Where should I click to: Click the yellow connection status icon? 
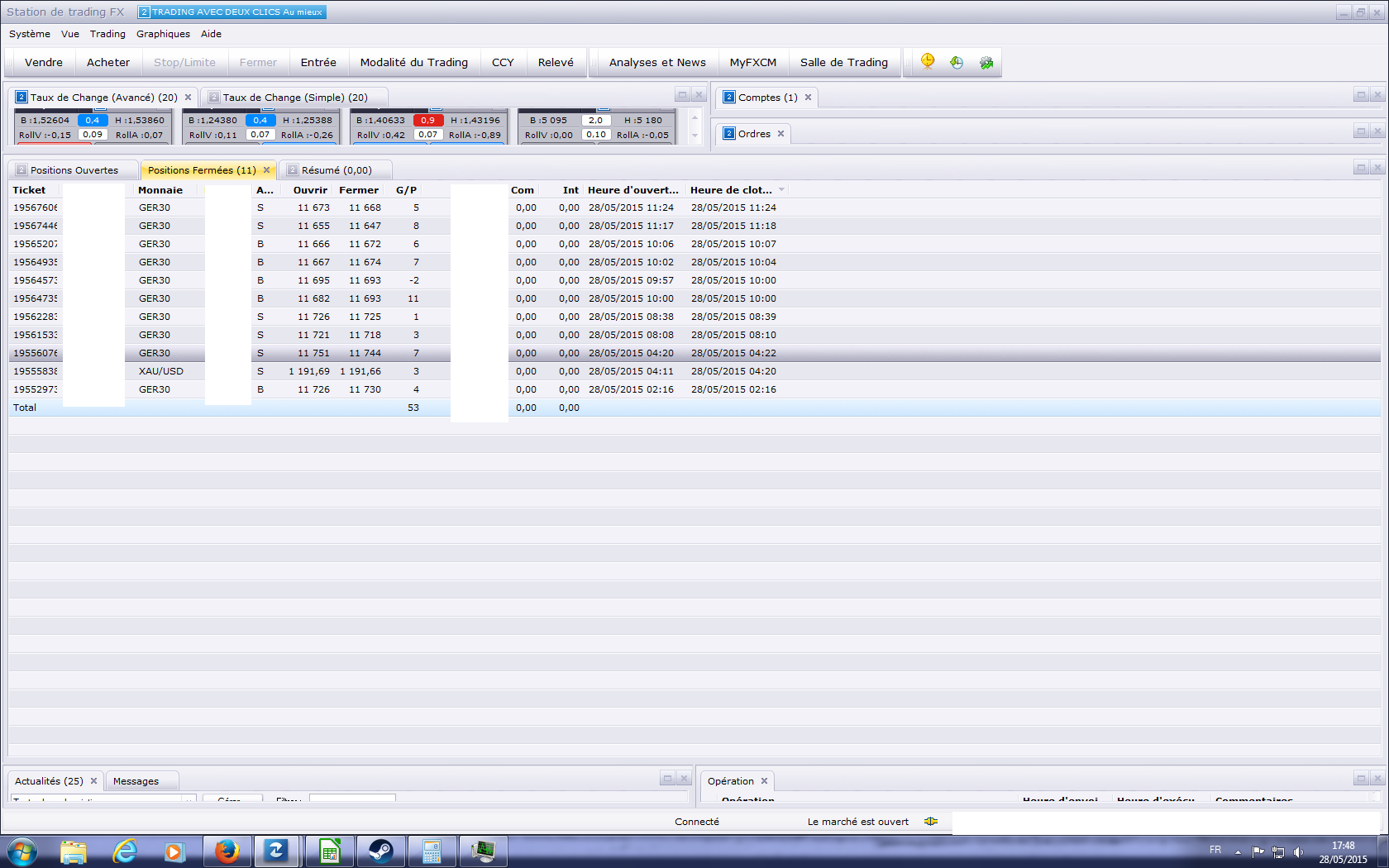[x=931, y=822]
